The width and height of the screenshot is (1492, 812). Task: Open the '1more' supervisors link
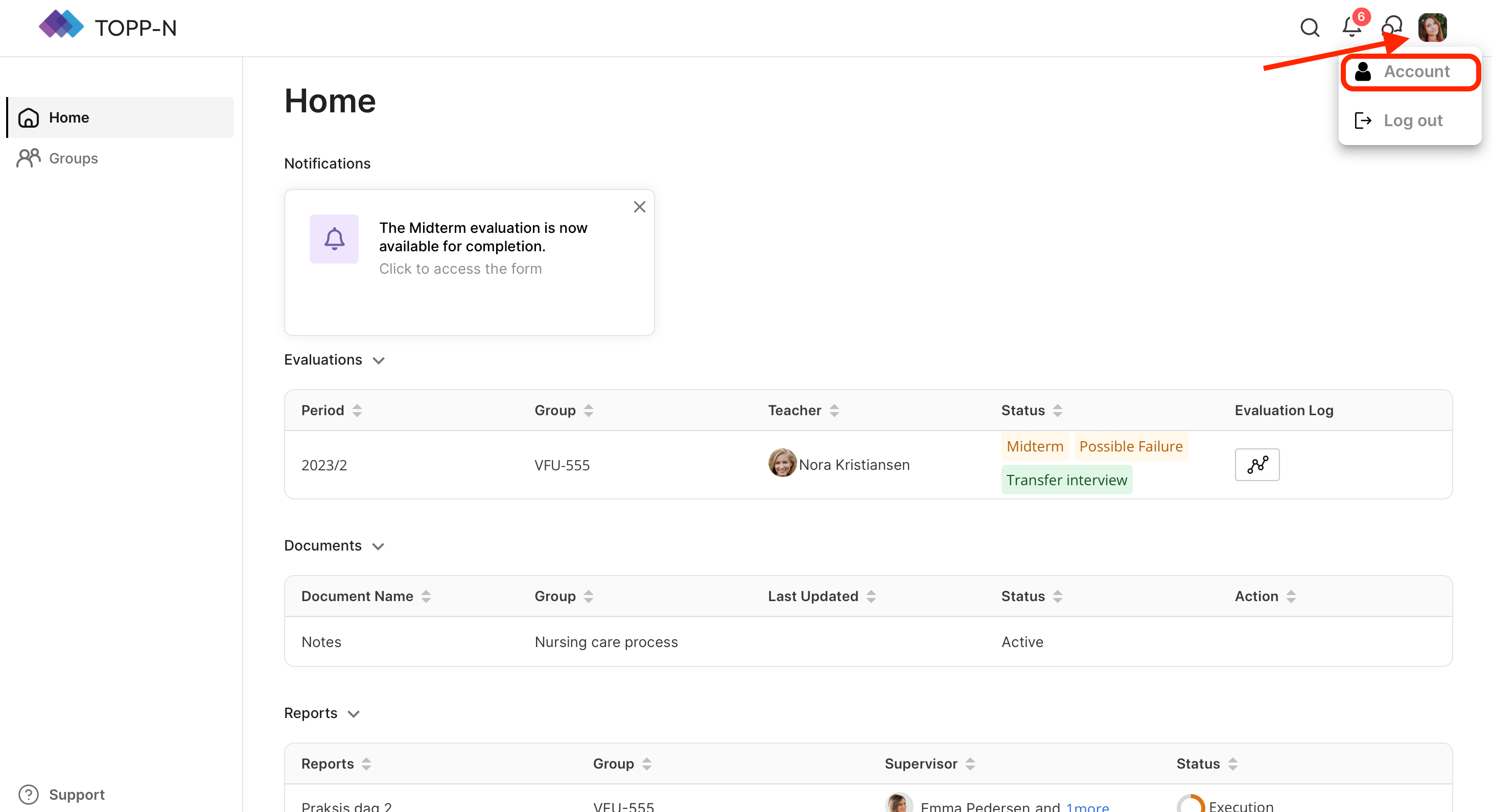1087,806
